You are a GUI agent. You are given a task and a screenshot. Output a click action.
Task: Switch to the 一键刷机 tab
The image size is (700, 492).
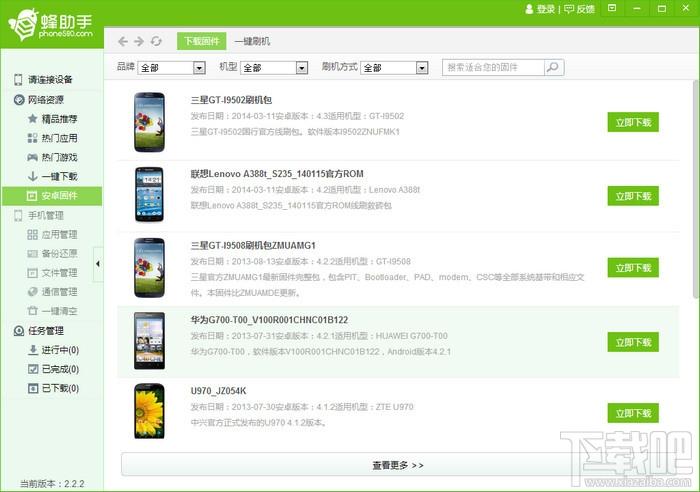point(252,42)
